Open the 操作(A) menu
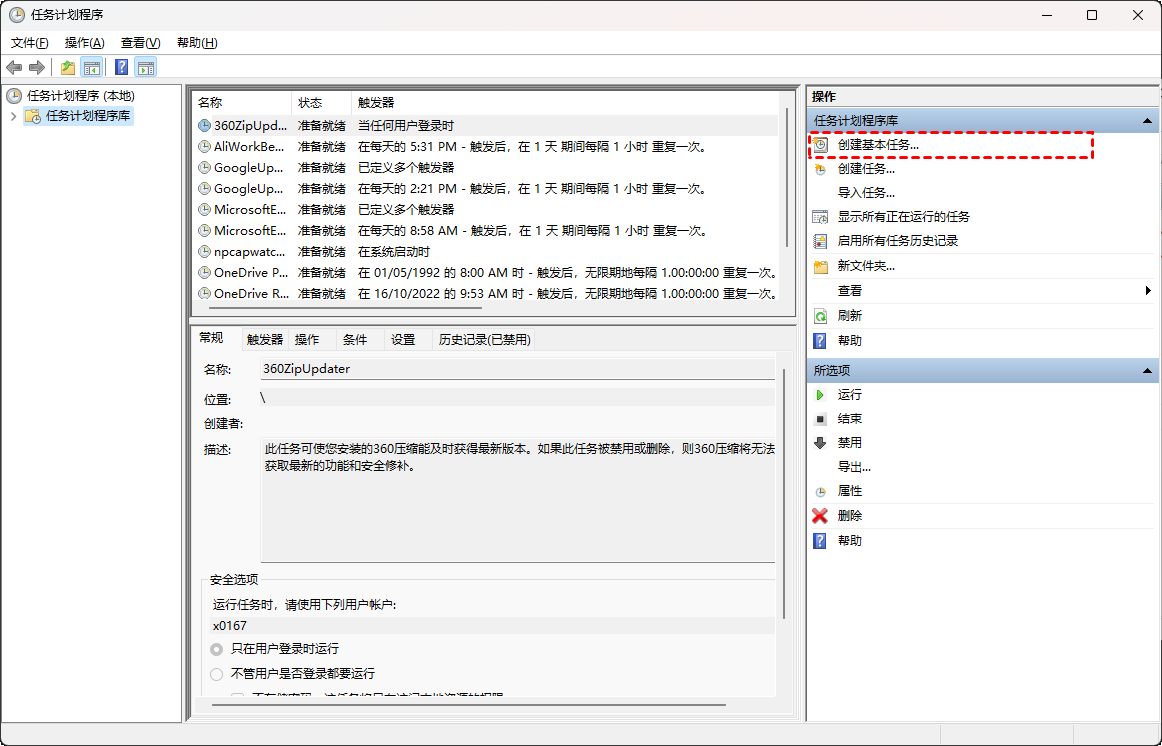Screen dimensions: 1162x746 (84, 43)
